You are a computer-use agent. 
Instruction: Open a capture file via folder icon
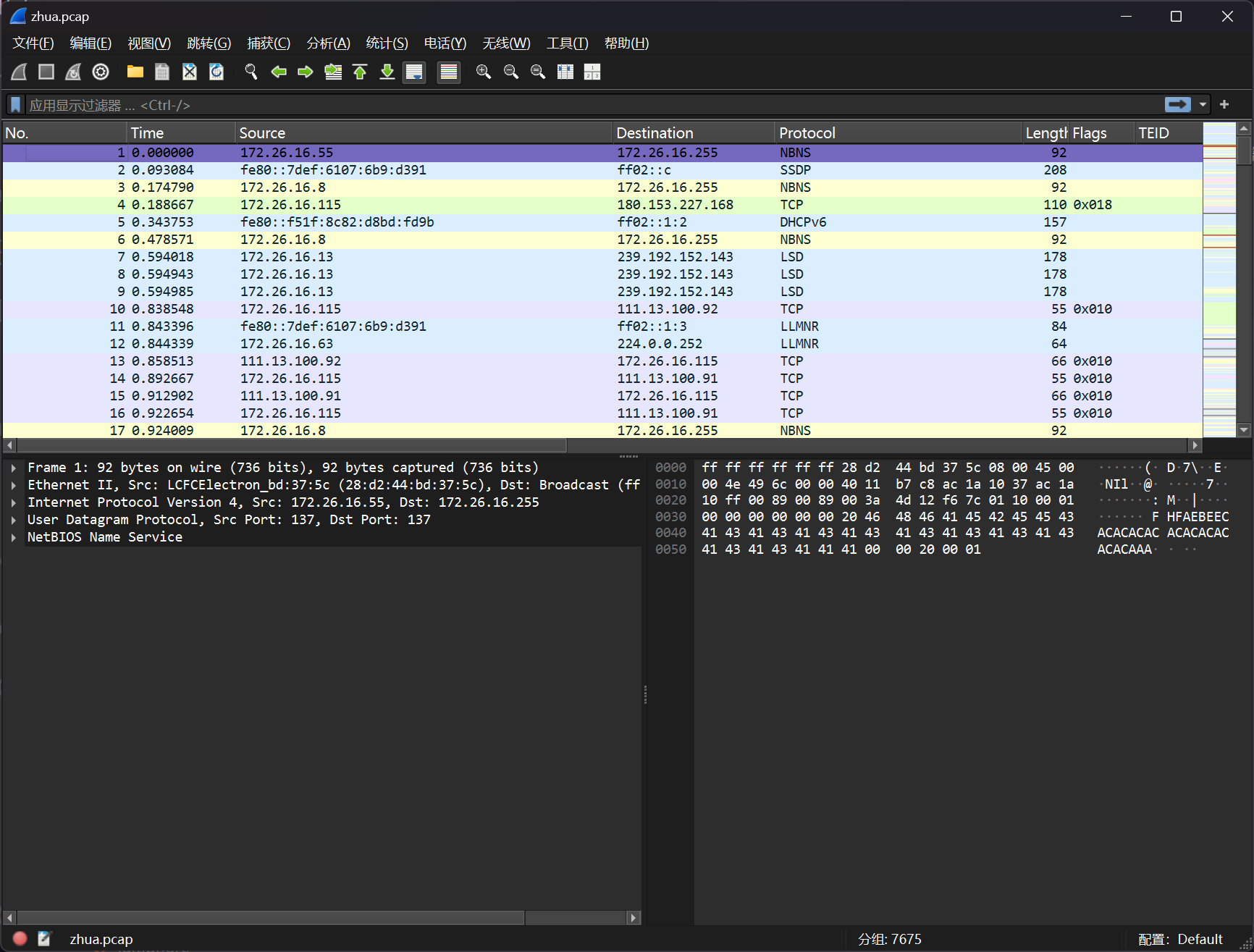point(135,72)
